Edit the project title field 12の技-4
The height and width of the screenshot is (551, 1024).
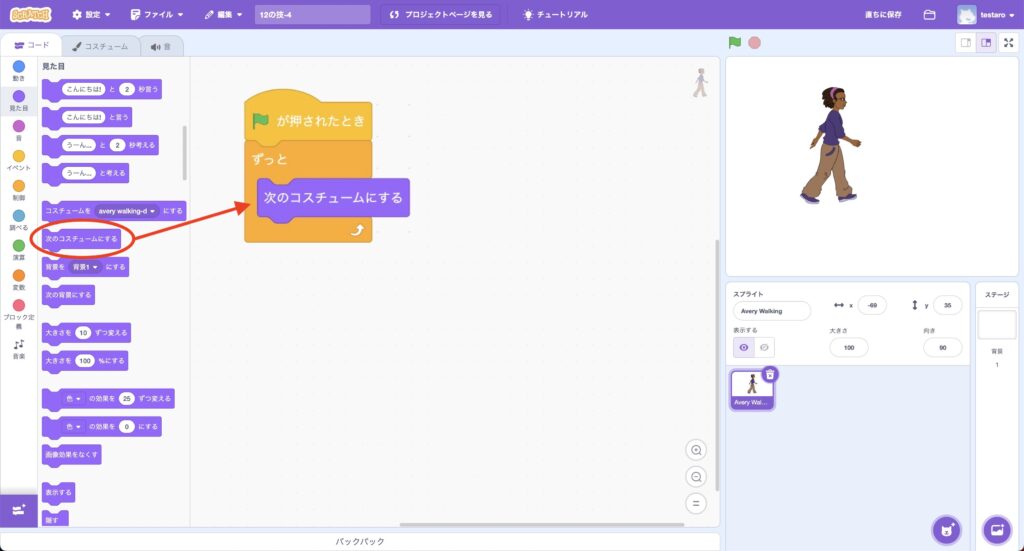point(312,14)
